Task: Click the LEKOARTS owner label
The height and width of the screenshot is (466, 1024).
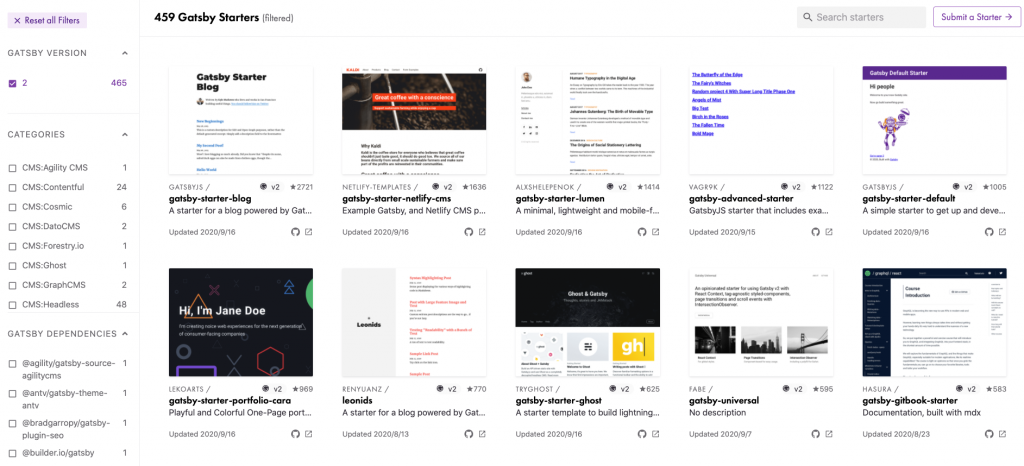Action: (x=187, y=389)
